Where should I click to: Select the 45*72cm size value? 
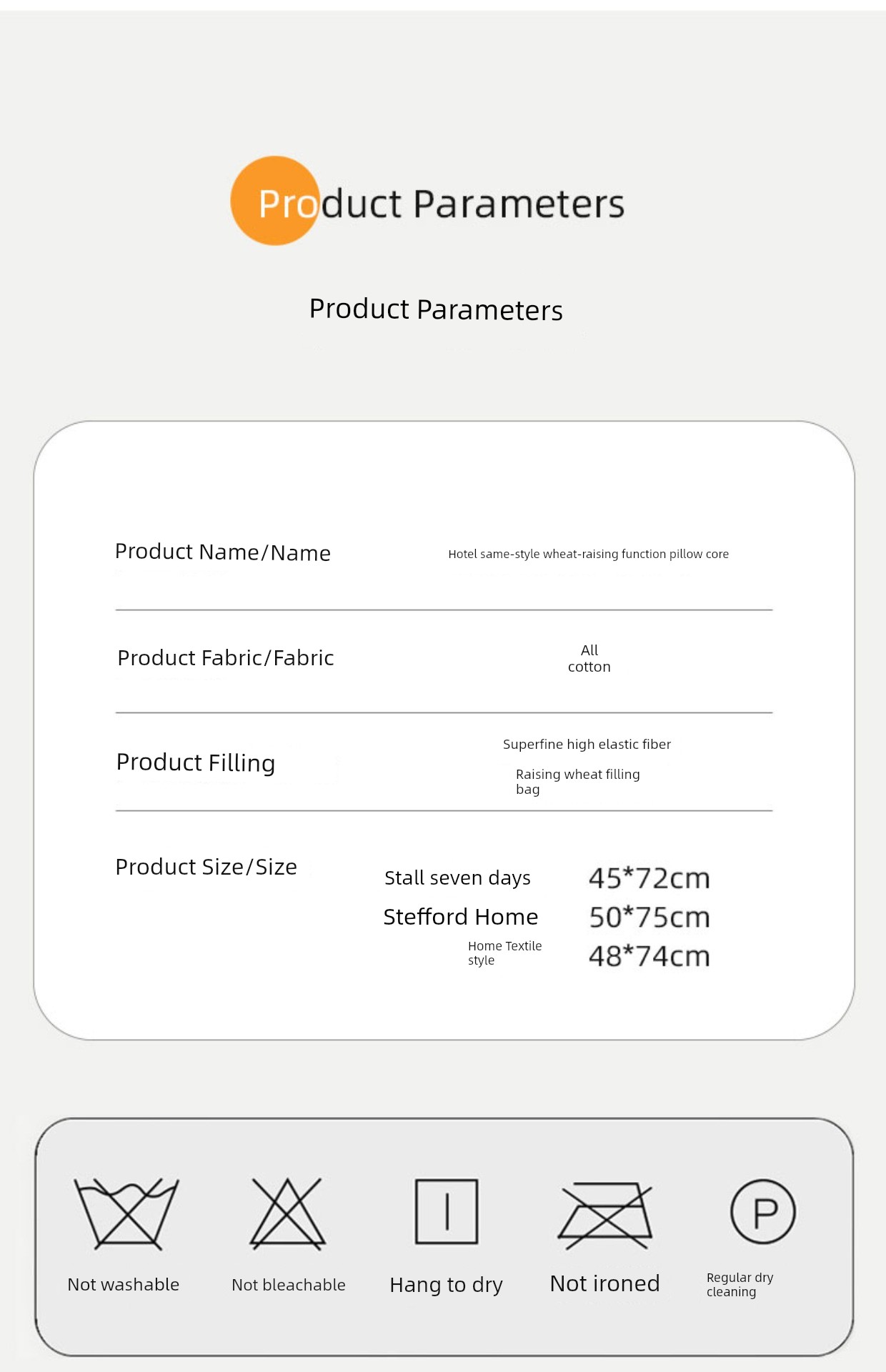point(649,878)
